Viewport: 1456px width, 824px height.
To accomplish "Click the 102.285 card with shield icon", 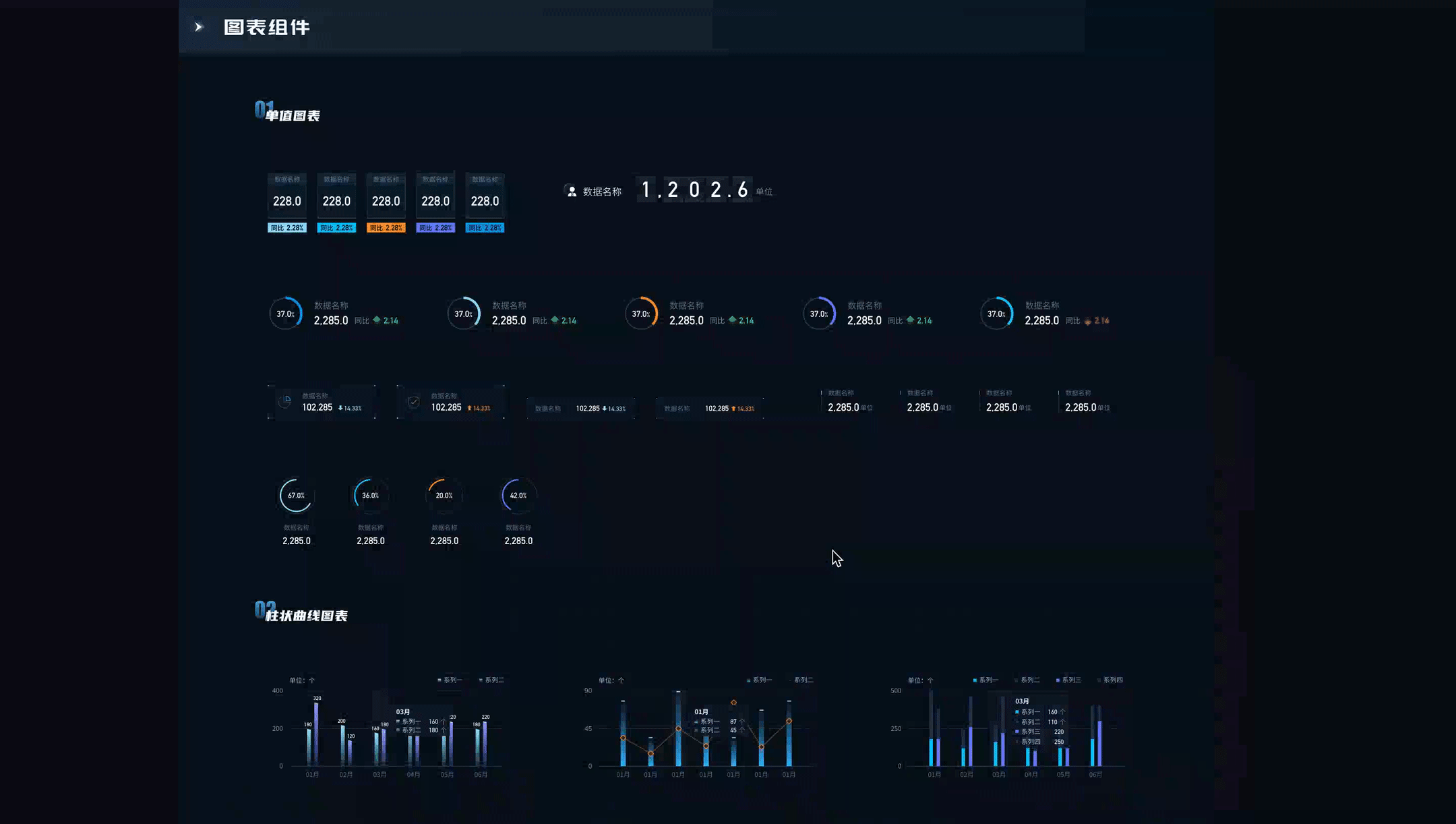I will pyautogui.click(x=451, y=403).
